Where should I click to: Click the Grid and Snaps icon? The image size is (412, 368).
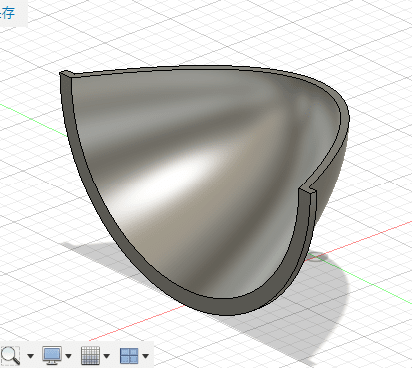[x=90, y=355]
